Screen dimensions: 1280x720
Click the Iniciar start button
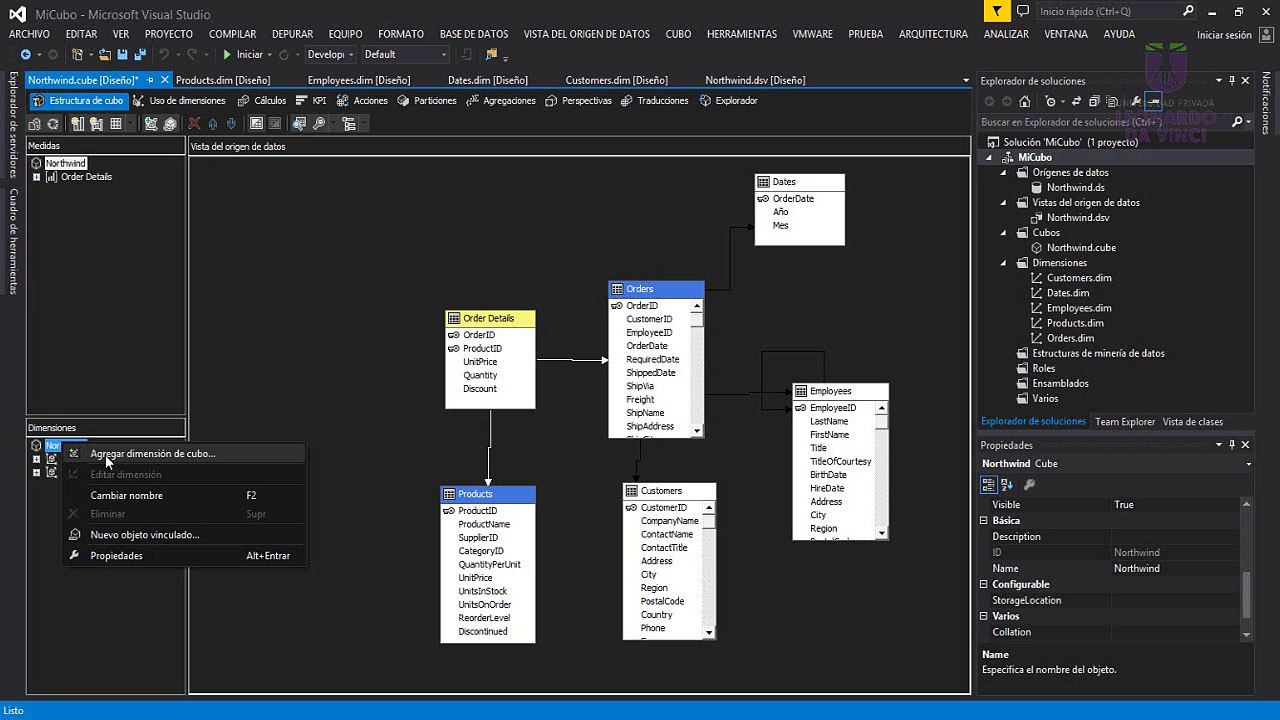tap(243, 54)
